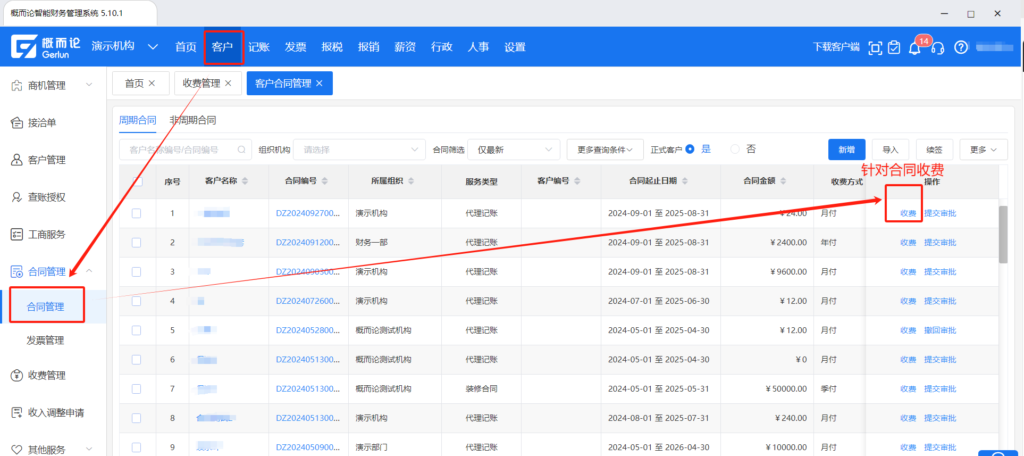The image size is (1024, 456).
Task: Close the 收费管理 tab with its X
Action: point(228,84)
